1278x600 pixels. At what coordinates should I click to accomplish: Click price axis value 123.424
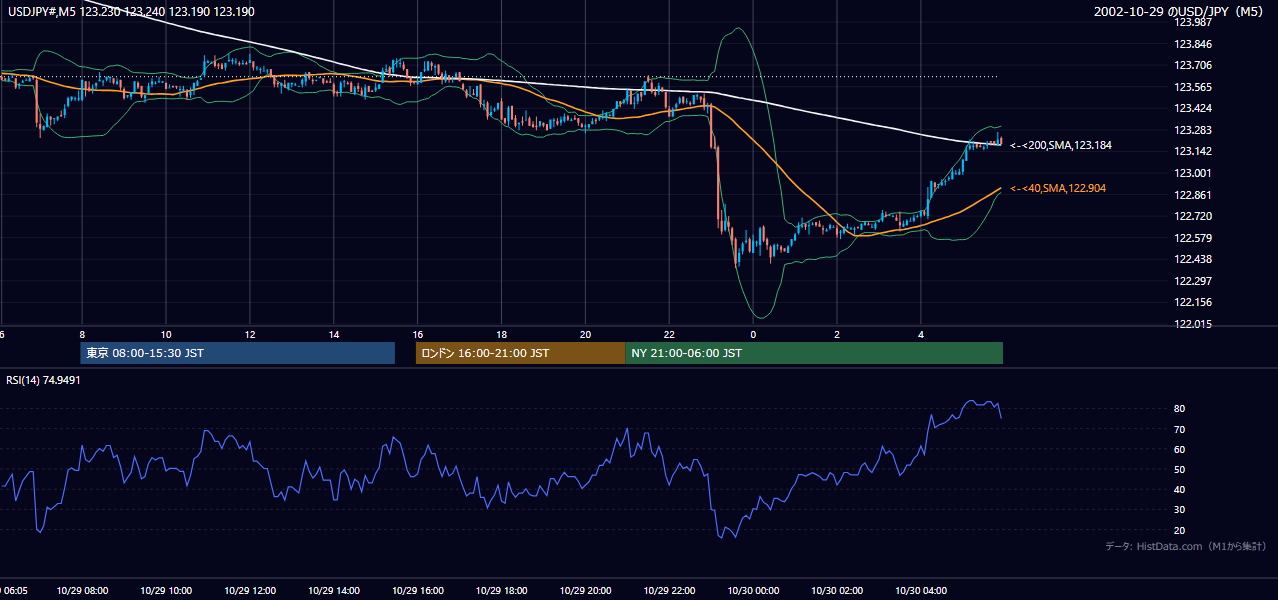pyautogui.click(x=1192, y=108)
